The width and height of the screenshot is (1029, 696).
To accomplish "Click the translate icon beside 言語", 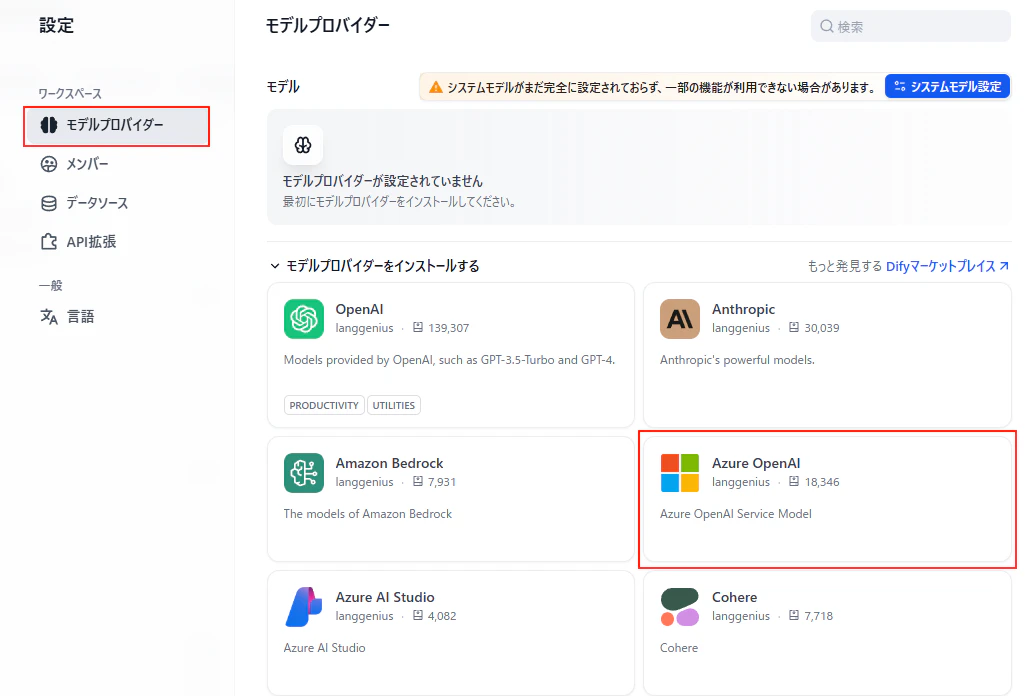I will [x=49, y=317].
